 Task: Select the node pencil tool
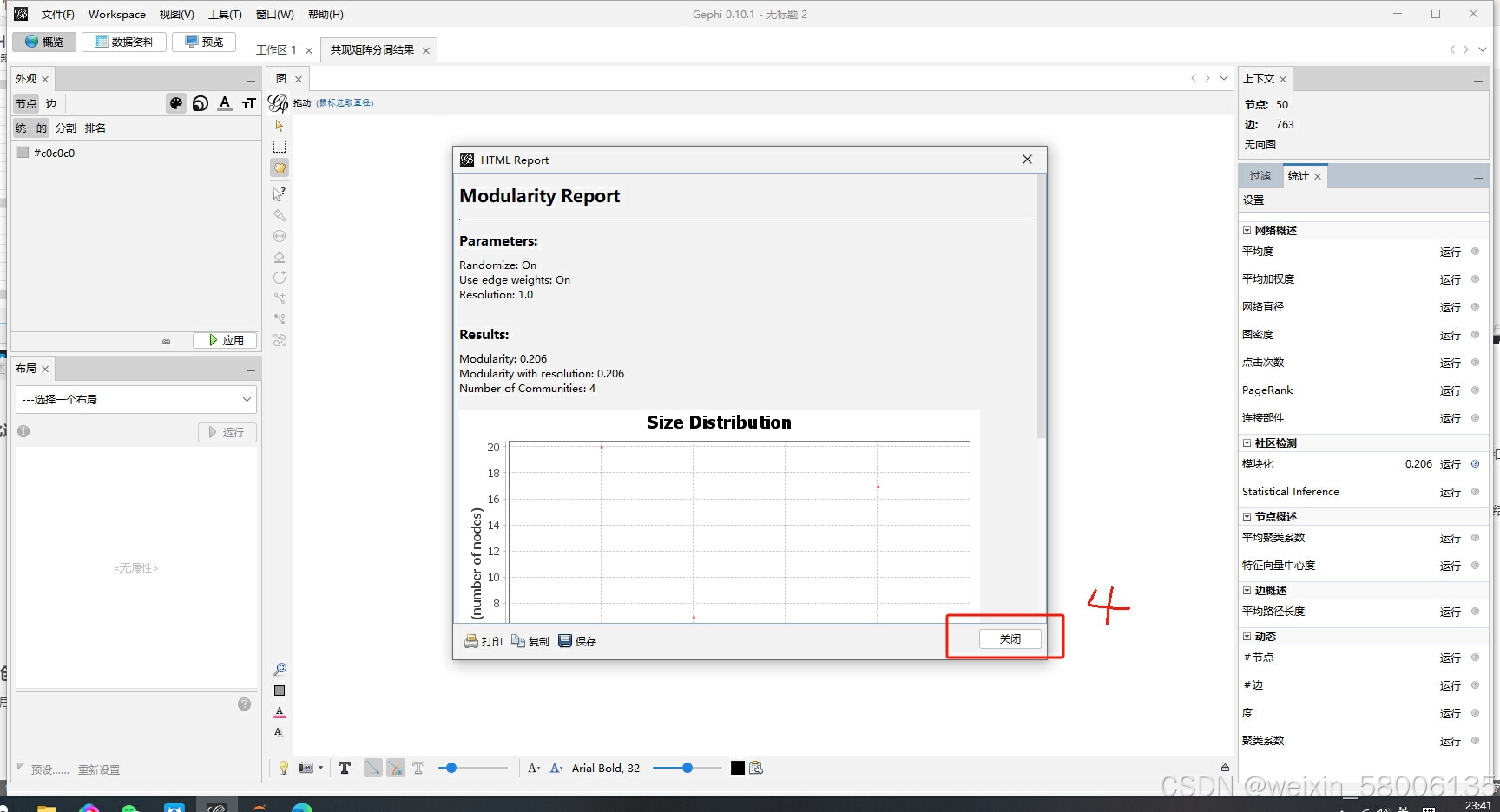click(x=280, y=278)
